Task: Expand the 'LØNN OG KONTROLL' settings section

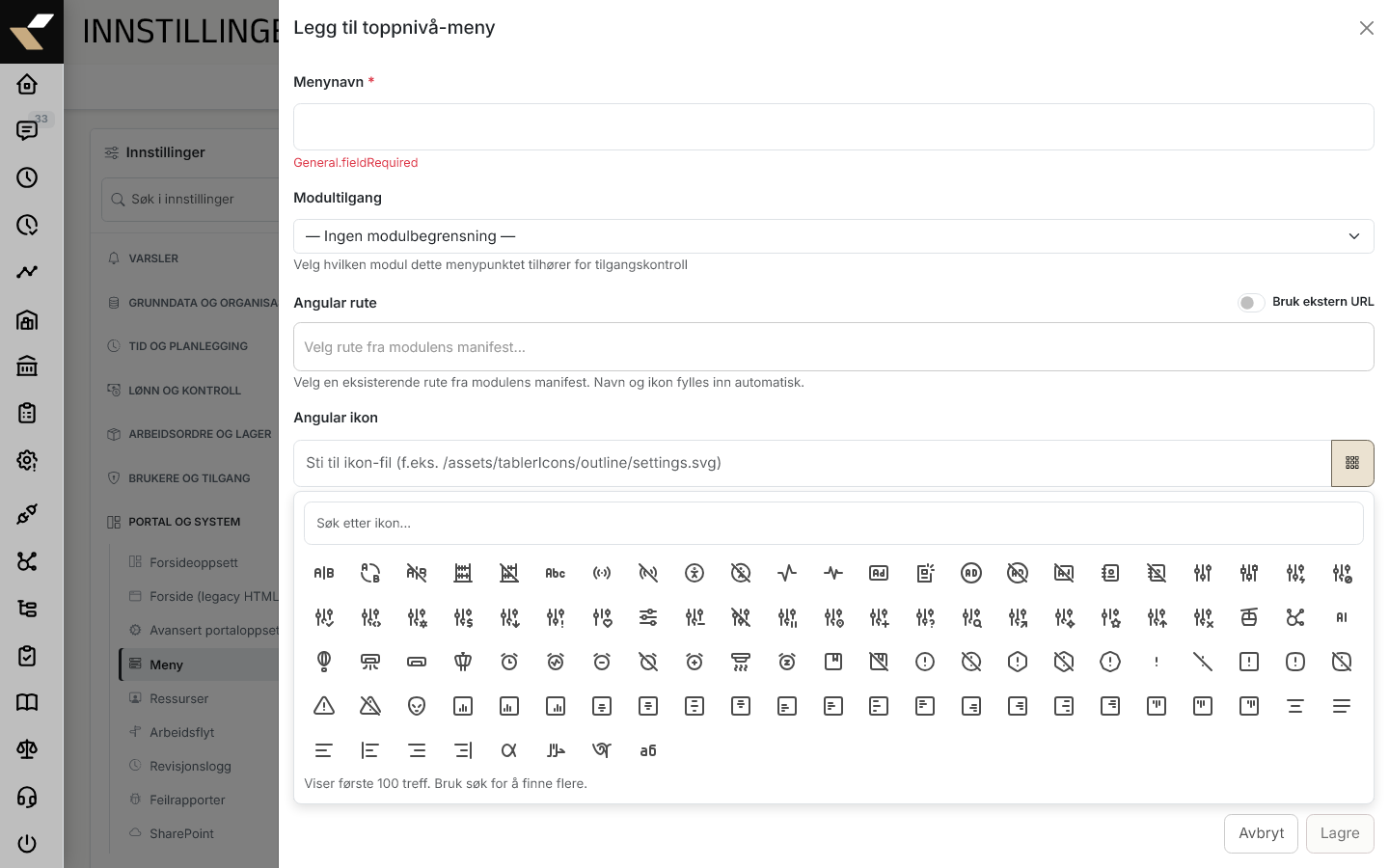Action: (184, 391)
